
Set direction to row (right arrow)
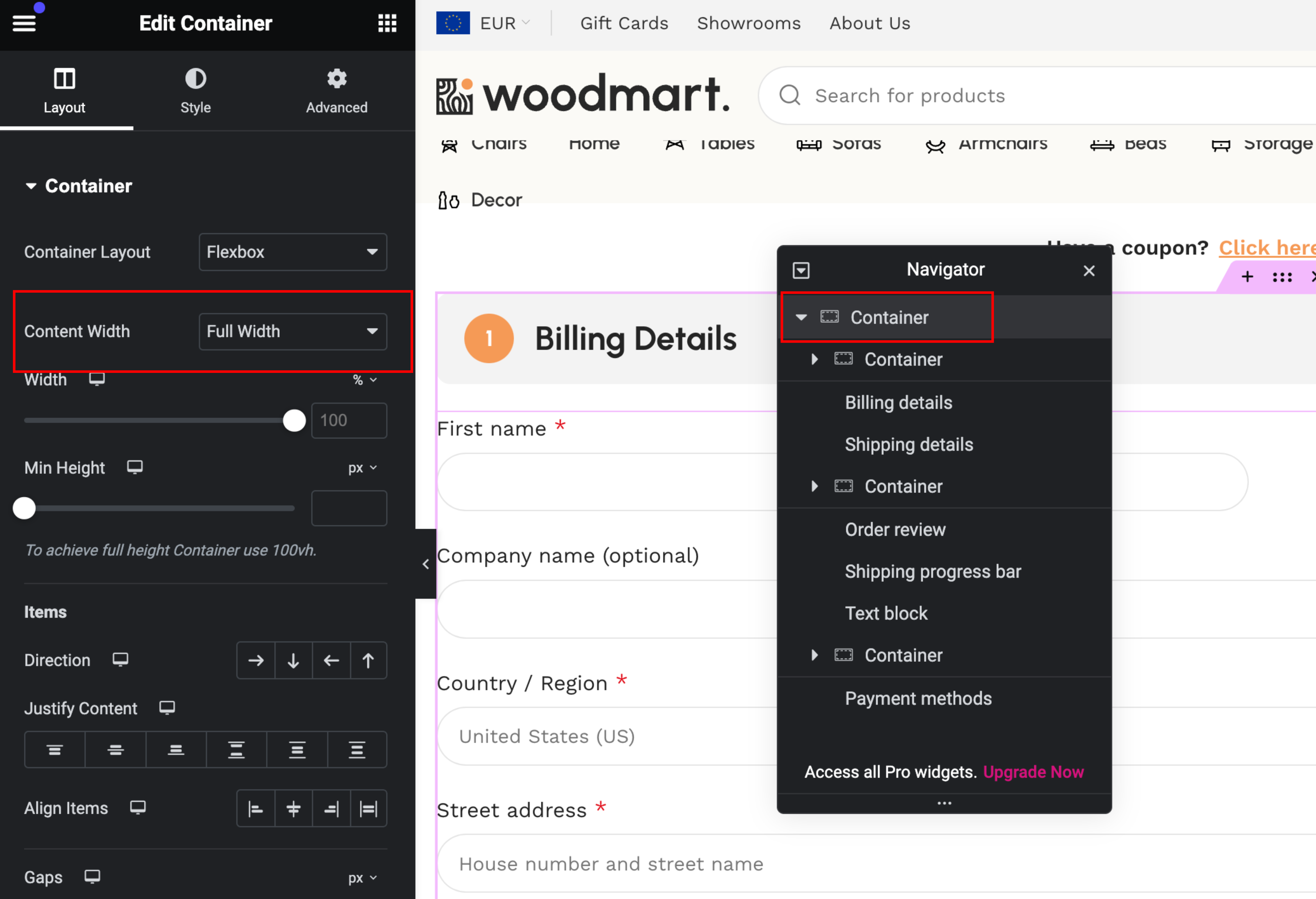[256, 660]
